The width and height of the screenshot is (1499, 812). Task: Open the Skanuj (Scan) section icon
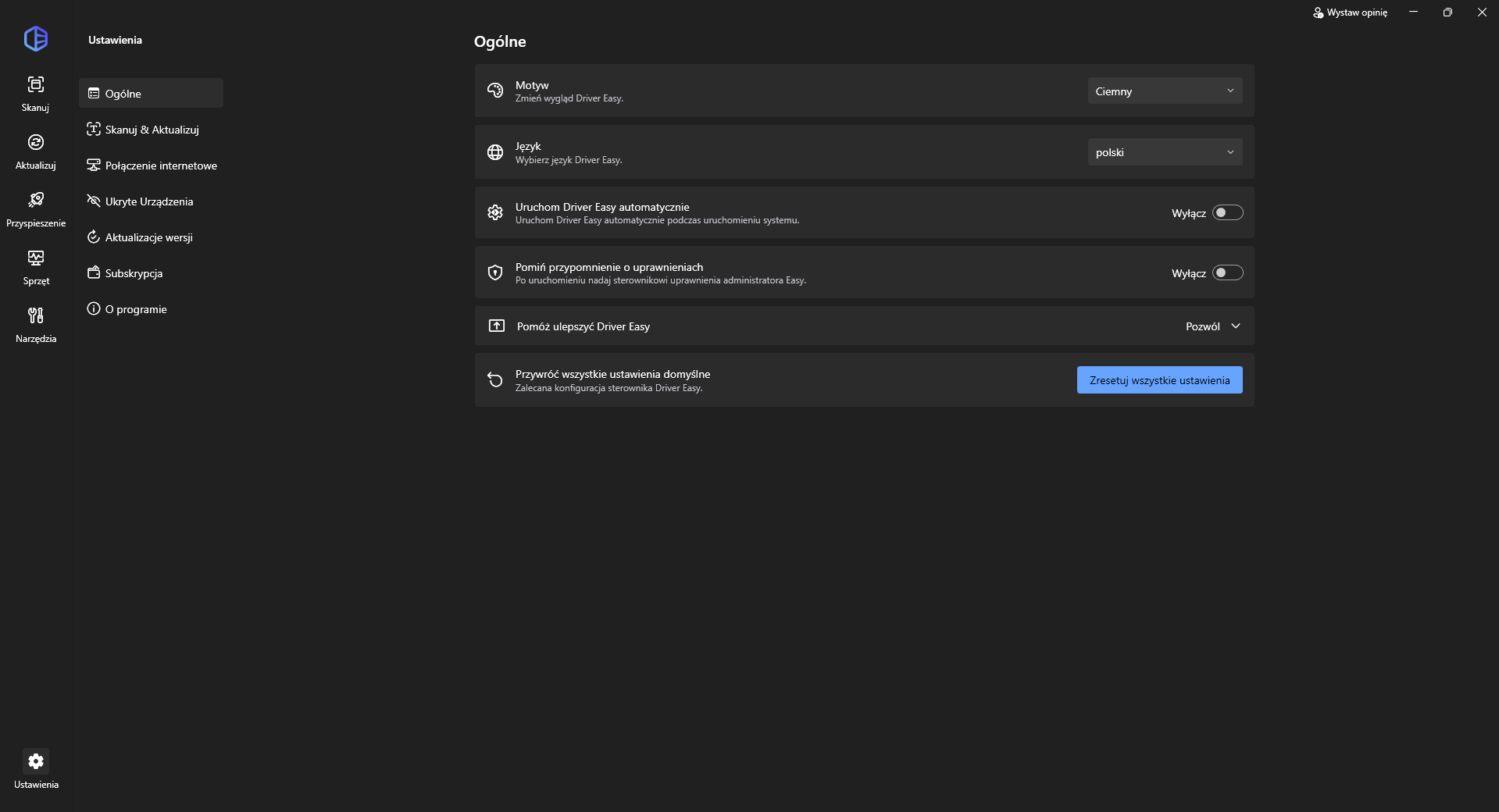[x=36, y=84]
